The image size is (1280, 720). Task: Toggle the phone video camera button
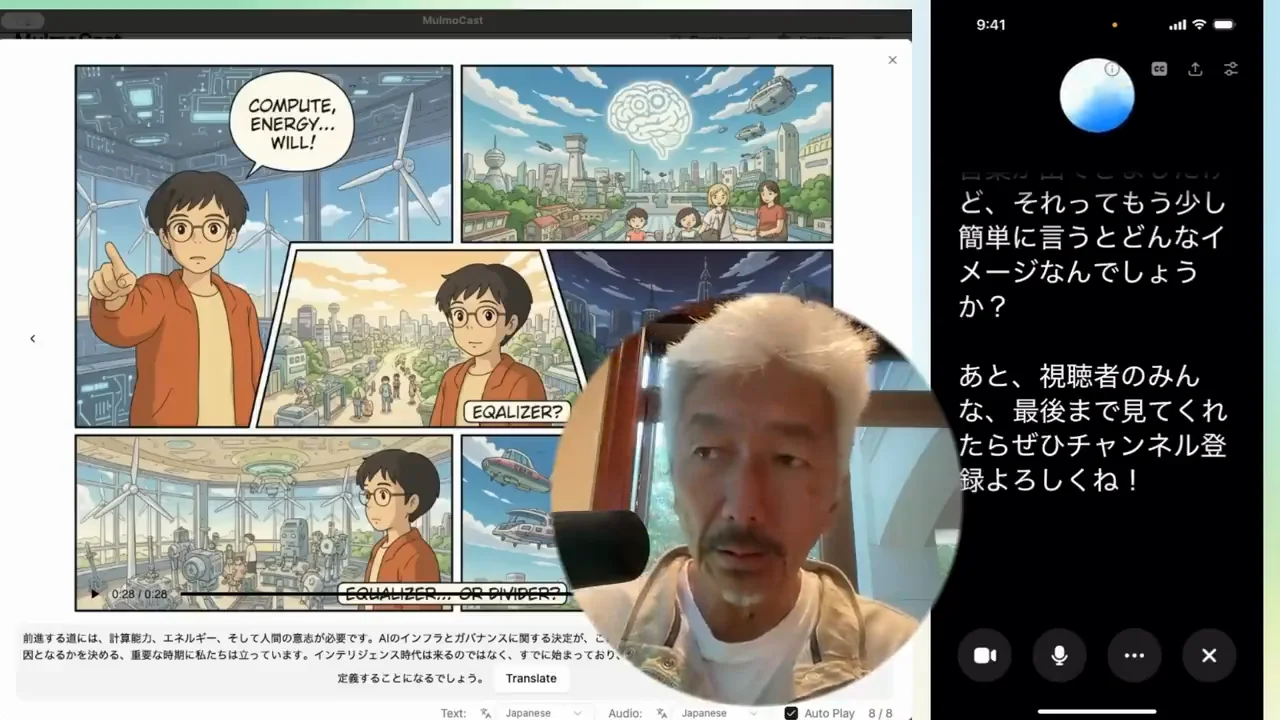(x=985, y=655)
